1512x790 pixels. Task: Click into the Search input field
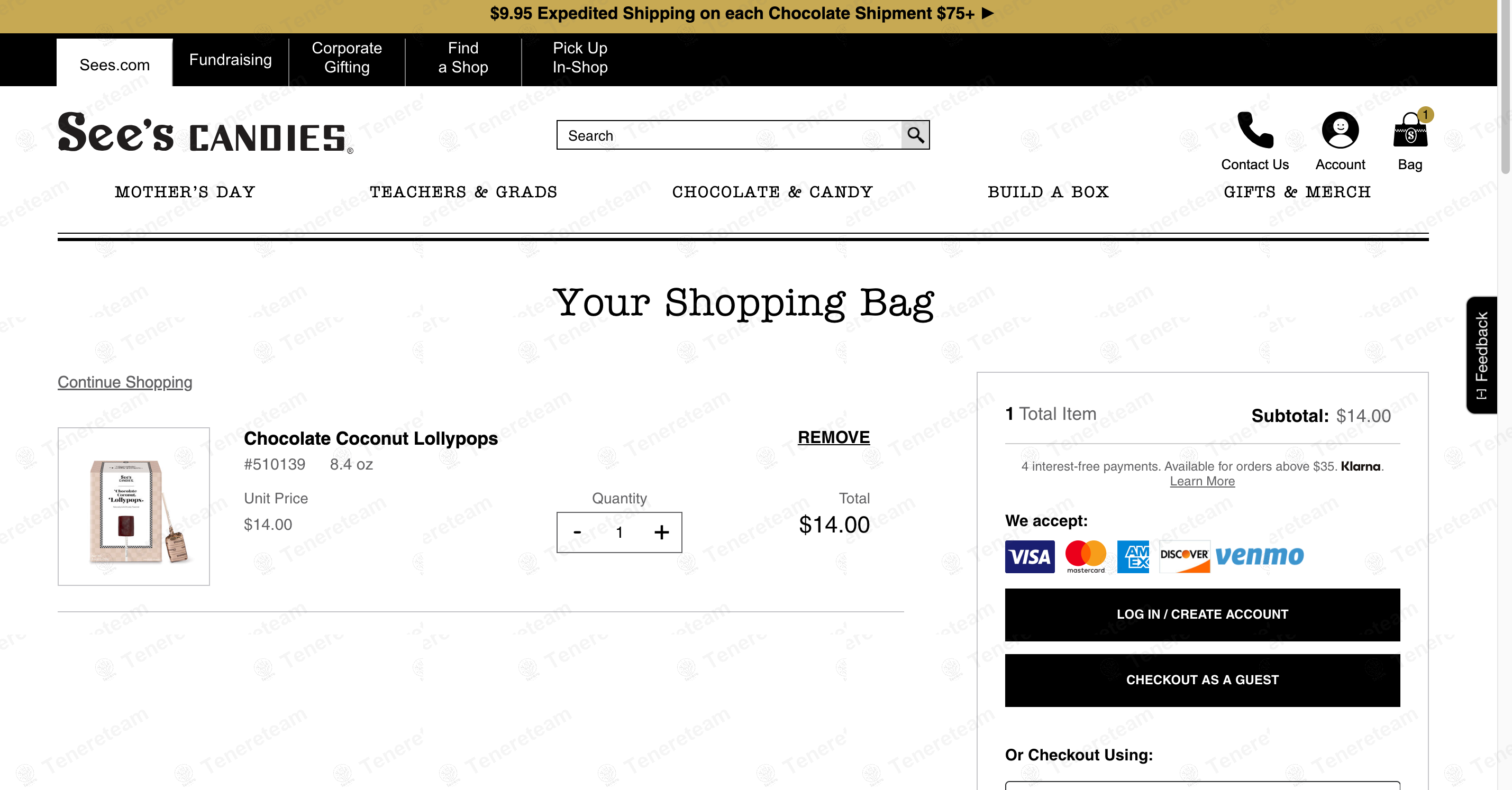[728, 135]
